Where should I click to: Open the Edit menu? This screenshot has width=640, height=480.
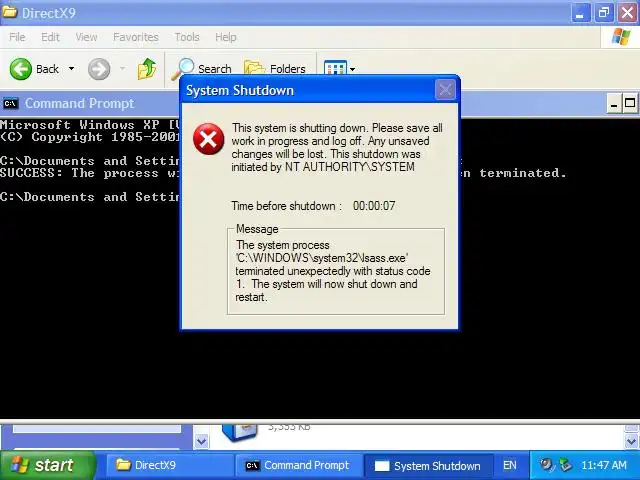pyautogui.click(x=50, y=37)
